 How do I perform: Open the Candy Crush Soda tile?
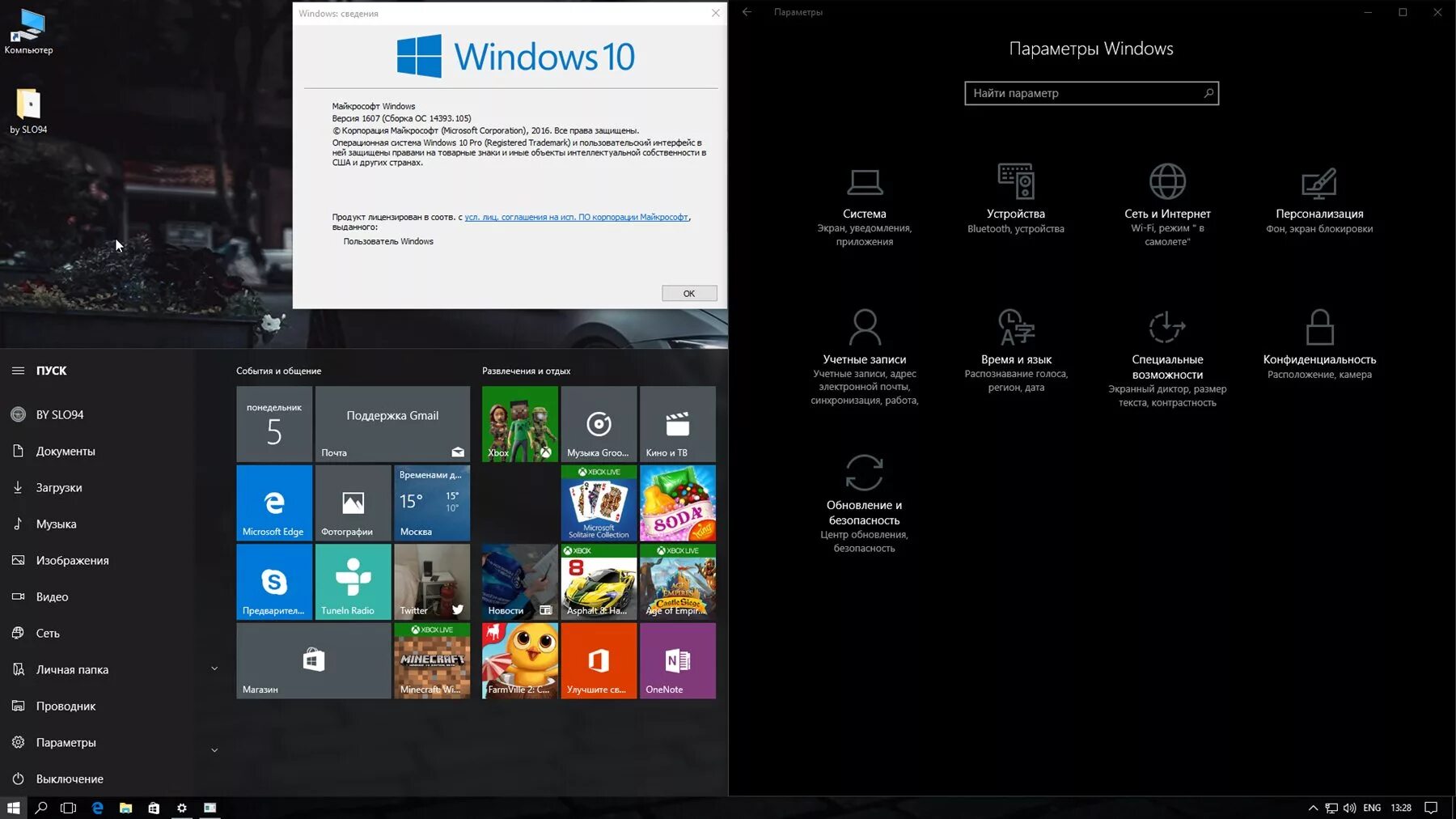click(x=678, y=503)
